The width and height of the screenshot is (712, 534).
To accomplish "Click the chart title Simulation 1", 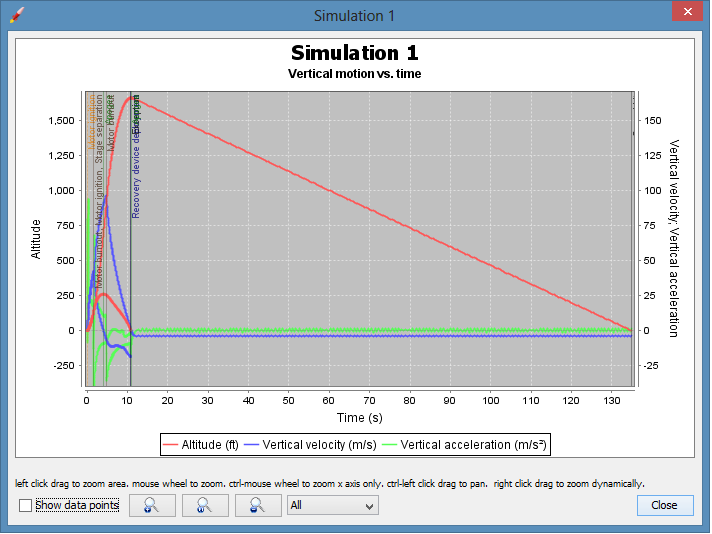I will (355, 53).
